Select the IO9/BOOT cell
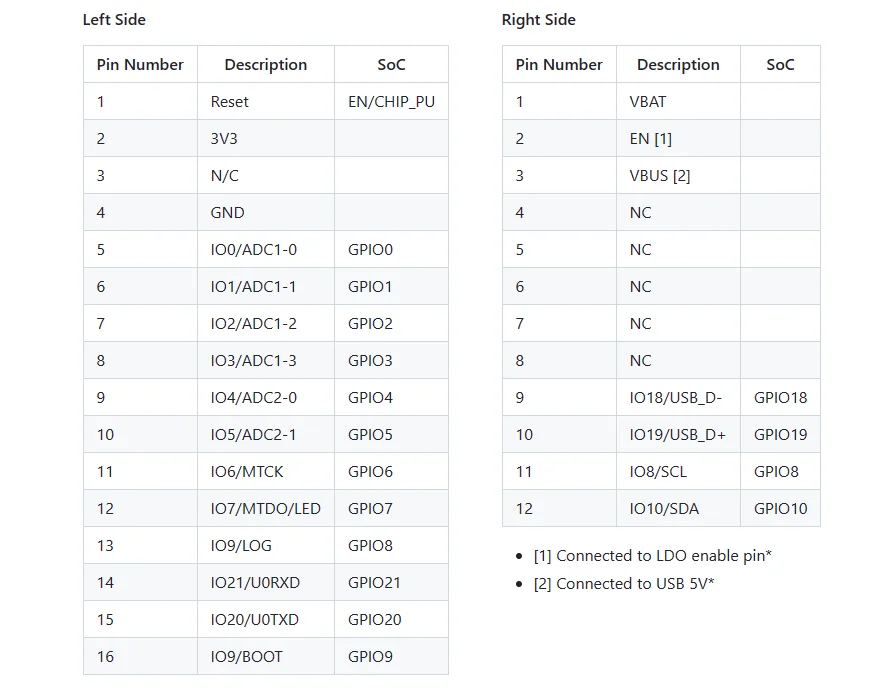Screen dimensions: 885x688 click(x=246, y=657)
